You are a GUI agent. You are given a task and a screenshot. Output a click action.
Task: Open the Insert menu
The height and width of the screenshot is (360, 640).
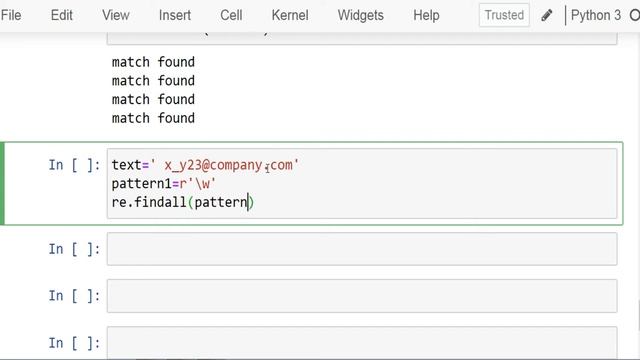(x=175, y=16)
